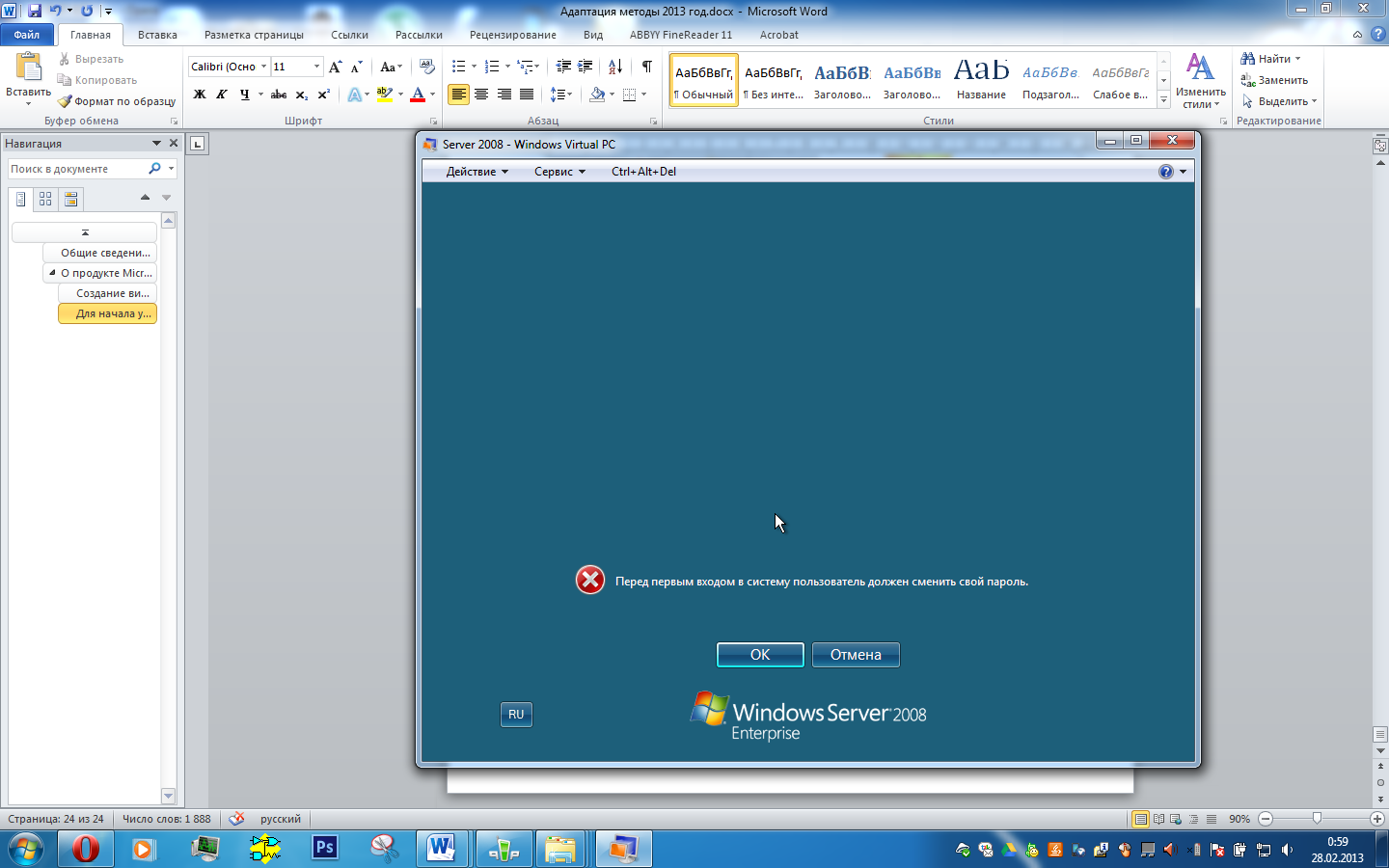
Task: Switch to the Вид tab
Action: pyautogui.click(x=593, y=35)
